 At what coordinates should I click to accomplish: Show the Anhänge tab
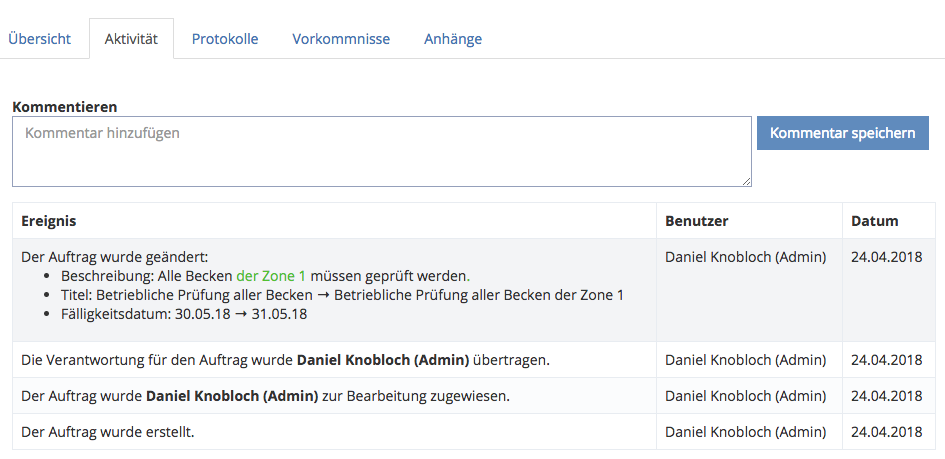[453, 39]
